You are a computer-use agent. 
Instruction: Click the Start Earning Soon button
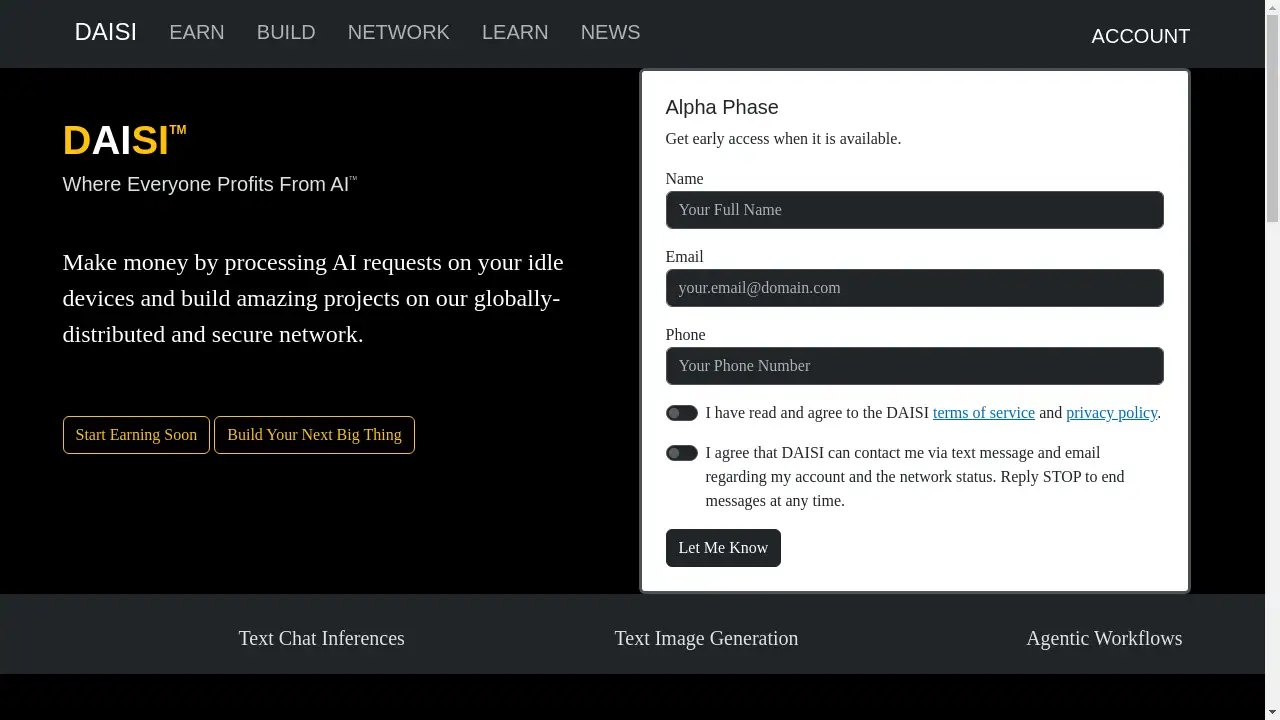click(136, 435)
